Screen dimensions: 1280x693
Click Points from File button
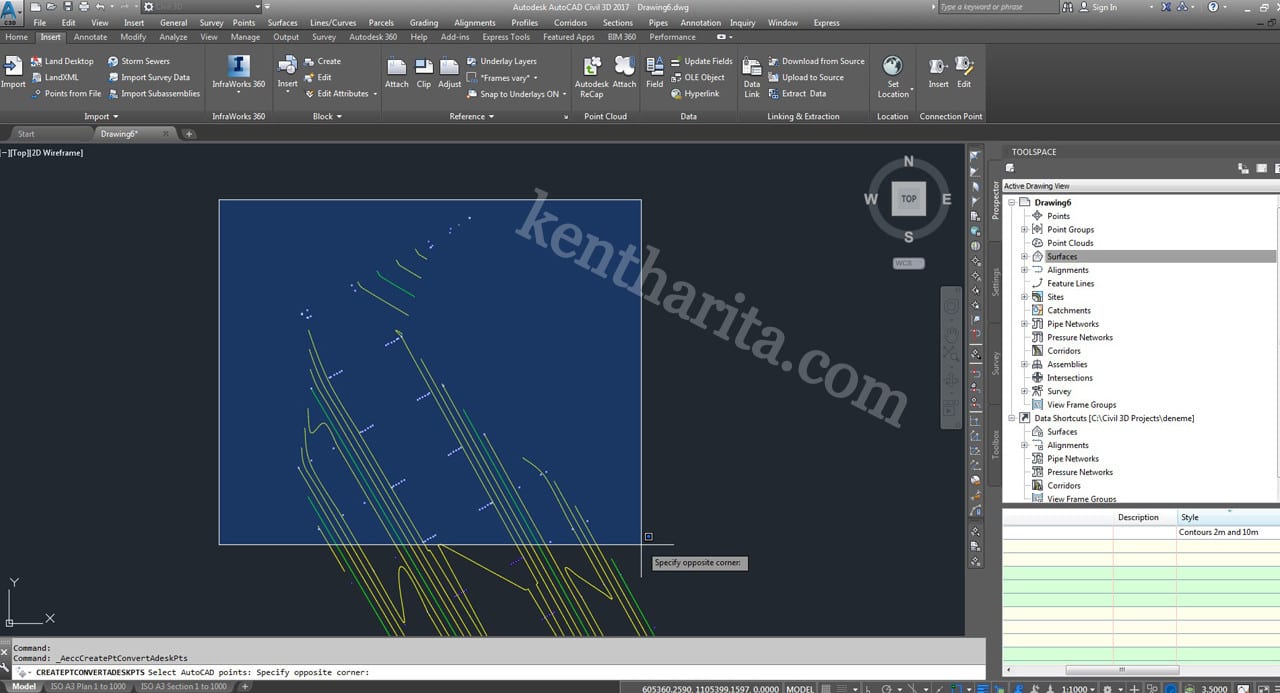pyautogui.click(x=72, y=94)
